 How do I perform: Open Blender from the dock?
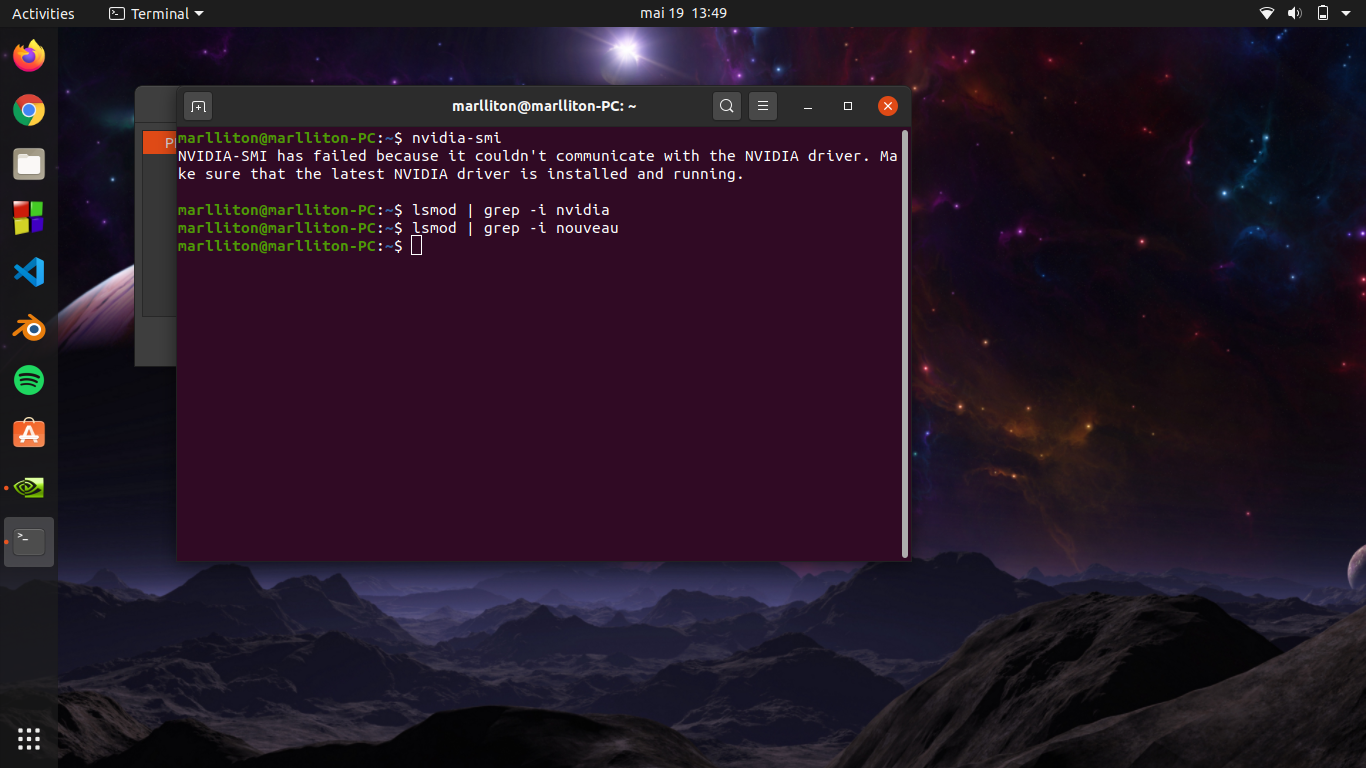(x=29, y=326)
